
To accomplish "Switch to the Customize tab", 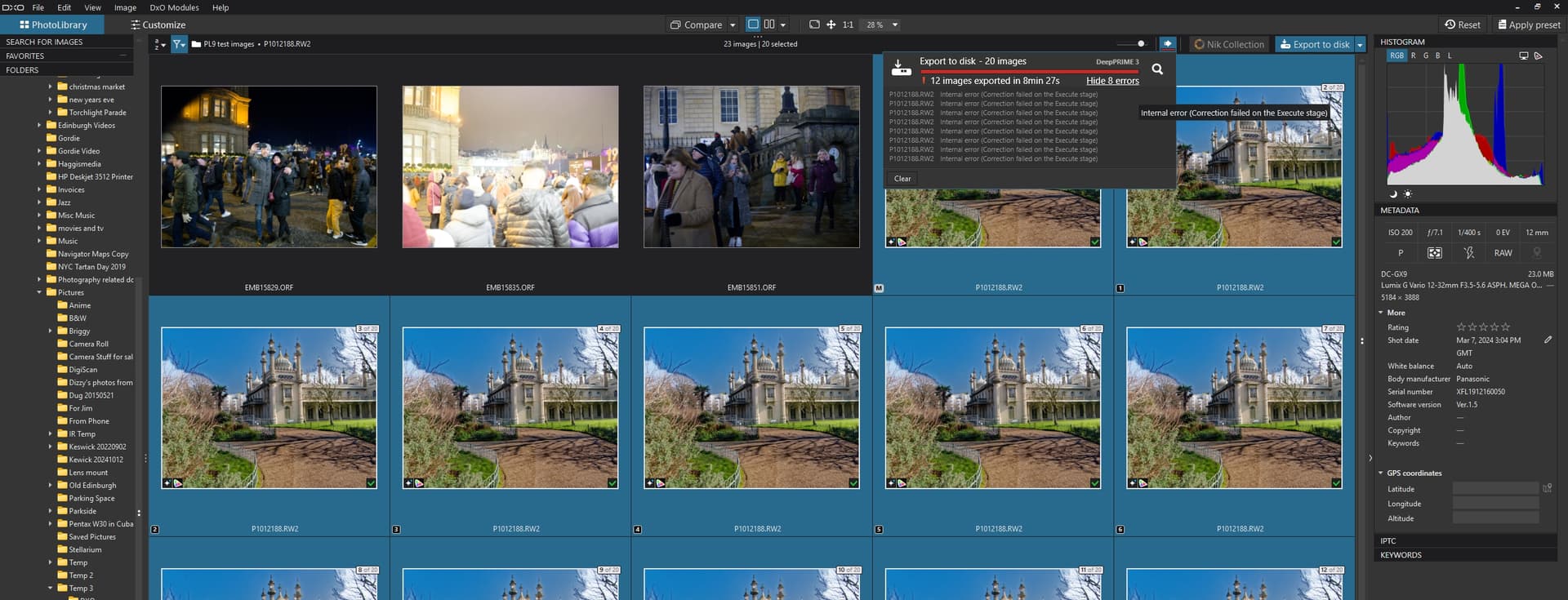I will (158, 24).
